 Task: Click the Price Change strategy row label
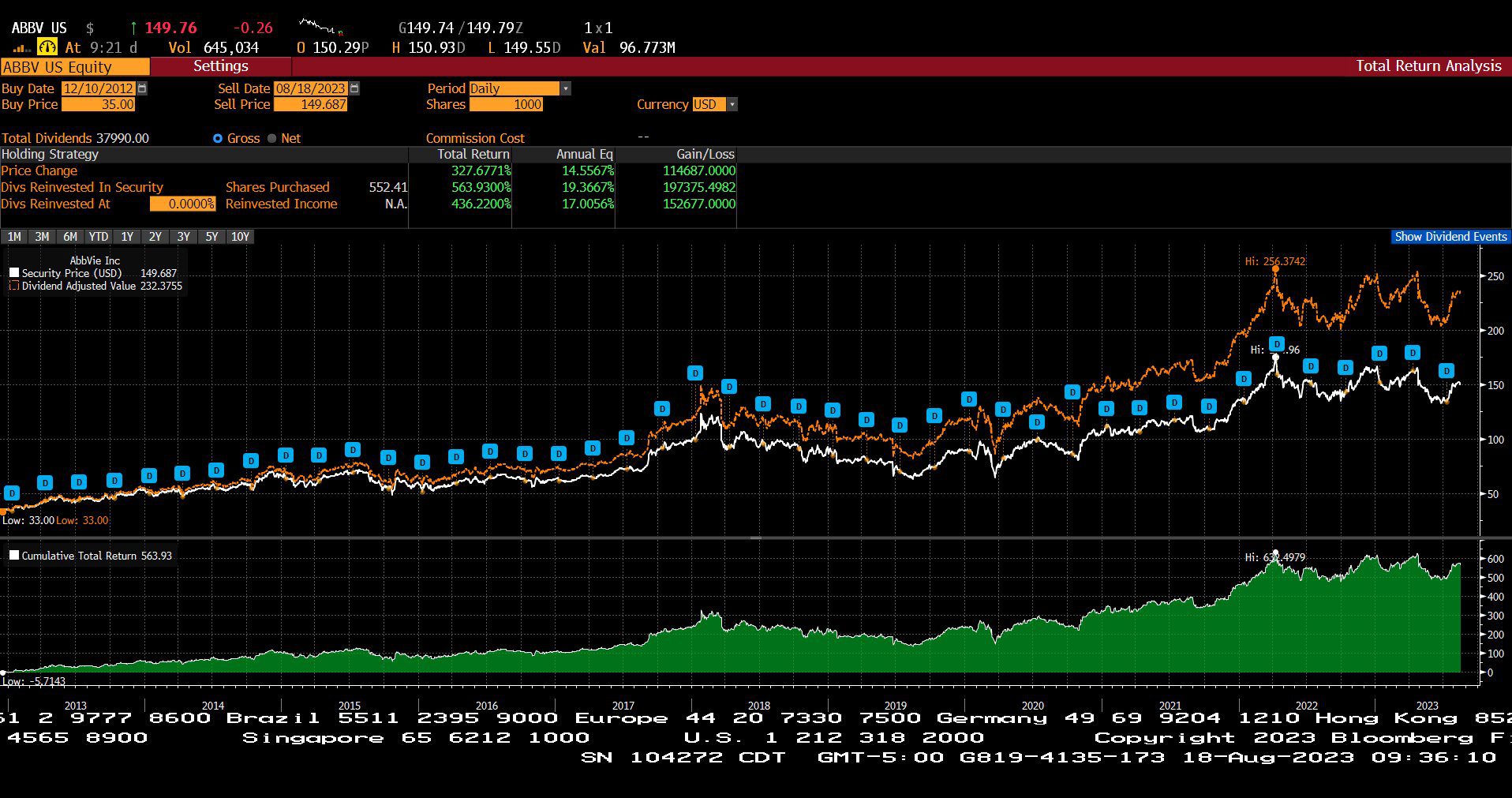click(x=39, y=170)
